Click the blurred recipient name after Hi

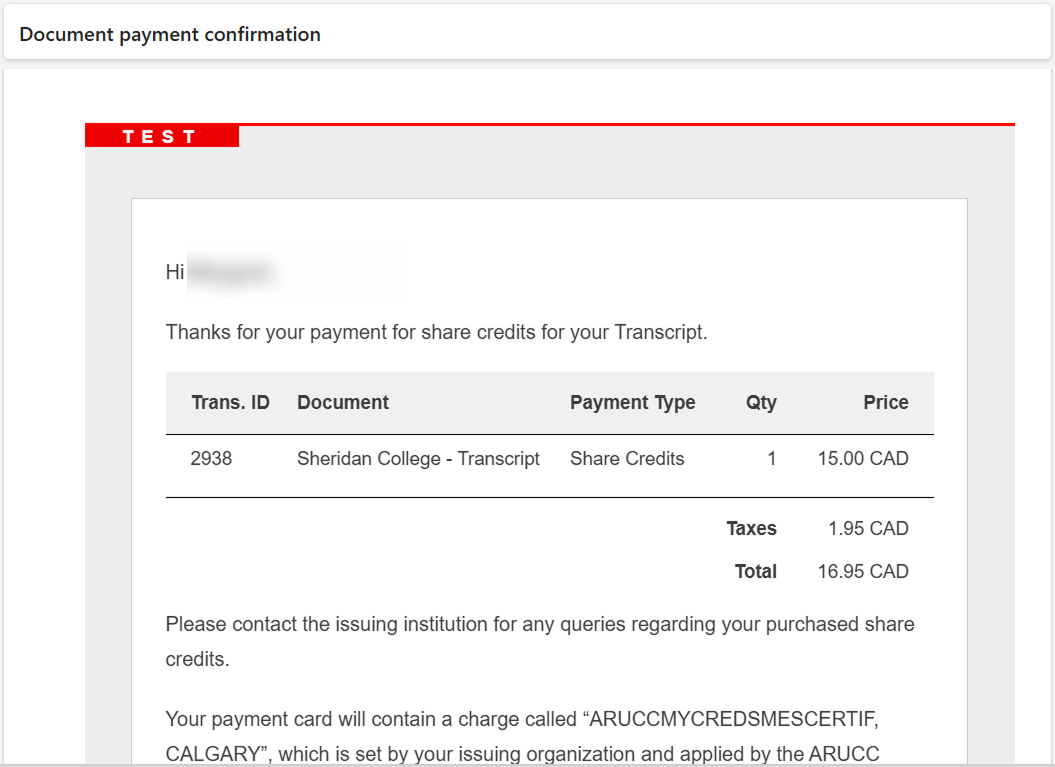point(231,272)
